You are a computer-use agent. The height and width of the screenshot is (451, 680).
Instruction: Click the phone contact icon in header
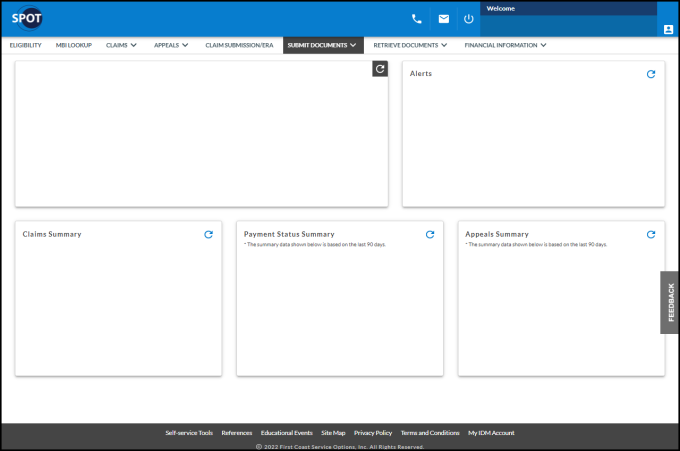click(x=417, y=19)
